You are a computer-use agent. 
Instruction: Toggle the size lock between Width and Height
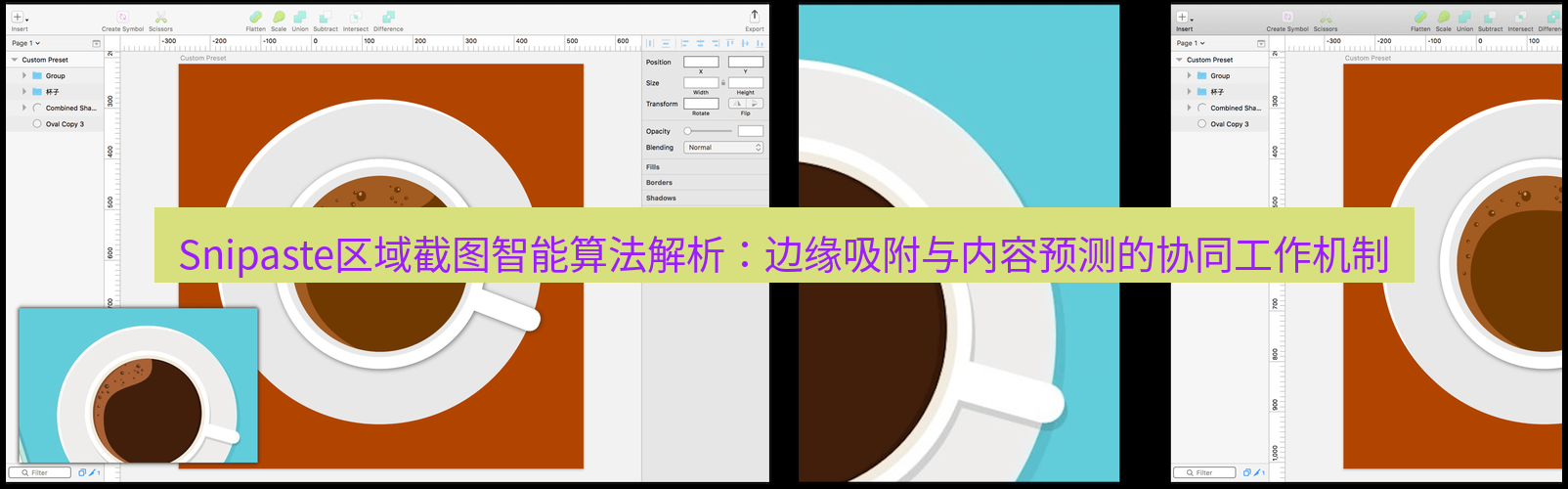click(x=723, y=83)
